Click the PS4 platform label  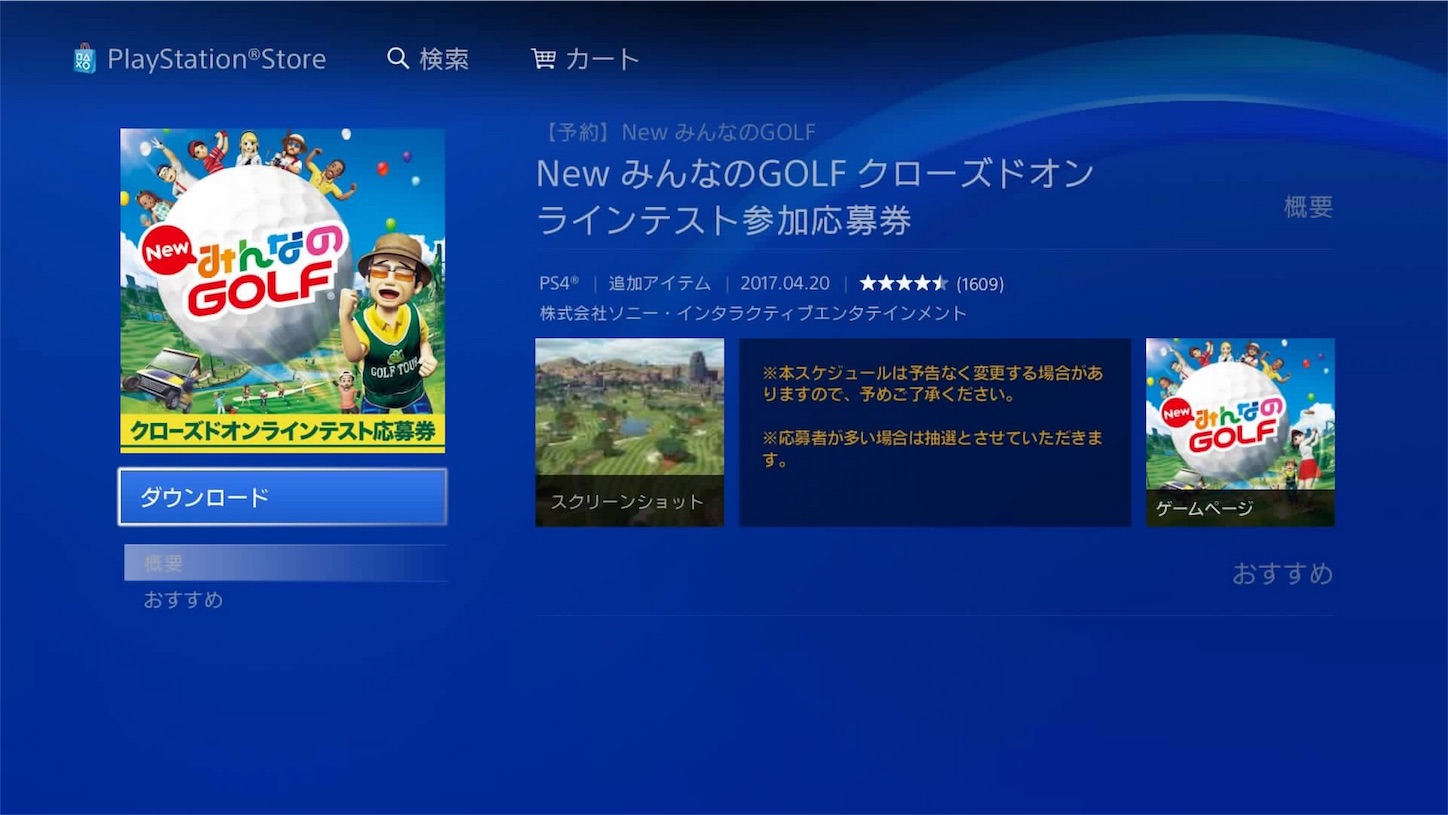(559, 283)
